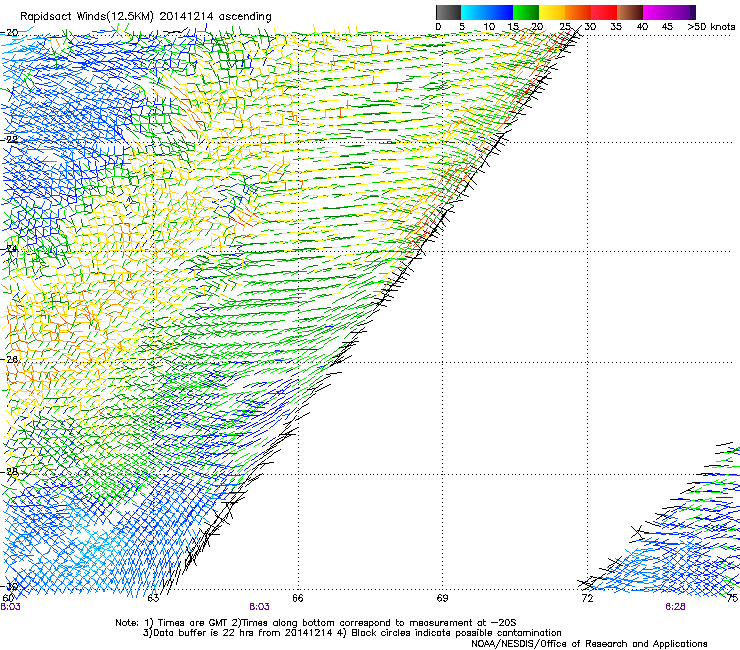This screenshot has height=650, width=740.
Task: Click the '40' label under the color bar
Action: click(x=642, y=27)
